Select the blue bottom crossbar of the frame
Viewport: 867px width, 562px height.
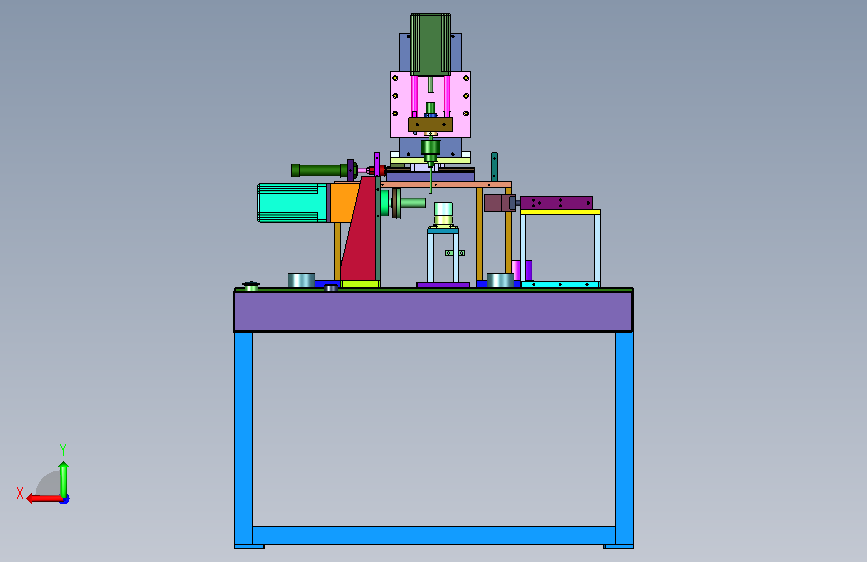(x=434, y=535)
